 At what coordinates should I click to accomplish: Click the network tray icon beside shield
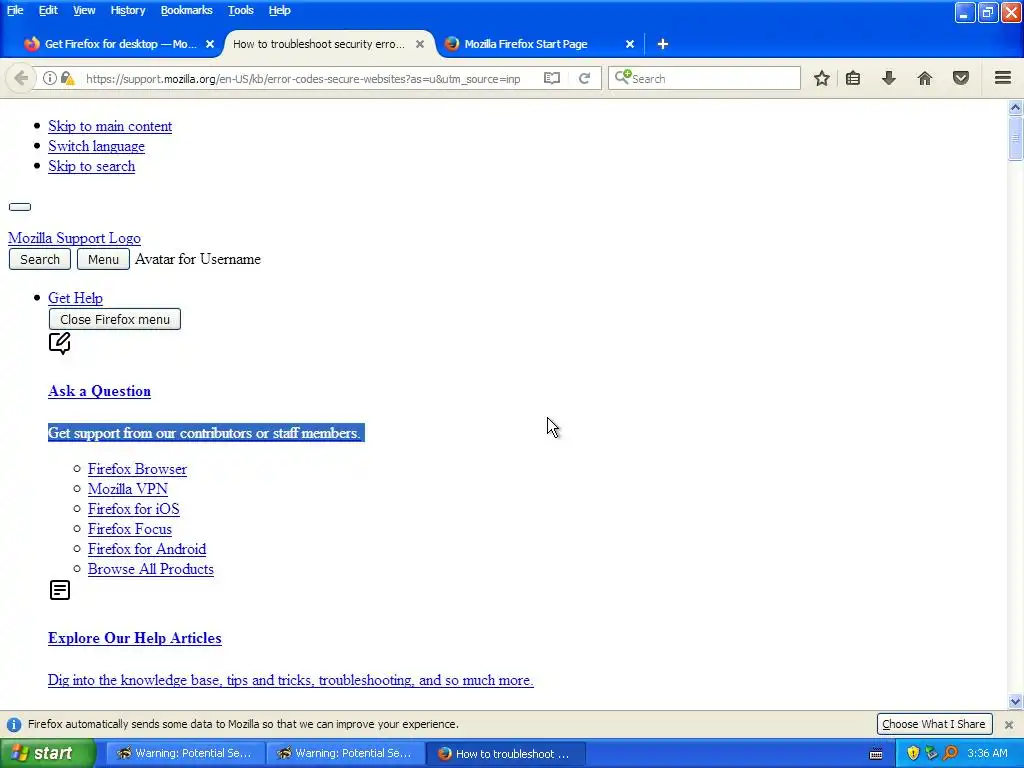932,753
